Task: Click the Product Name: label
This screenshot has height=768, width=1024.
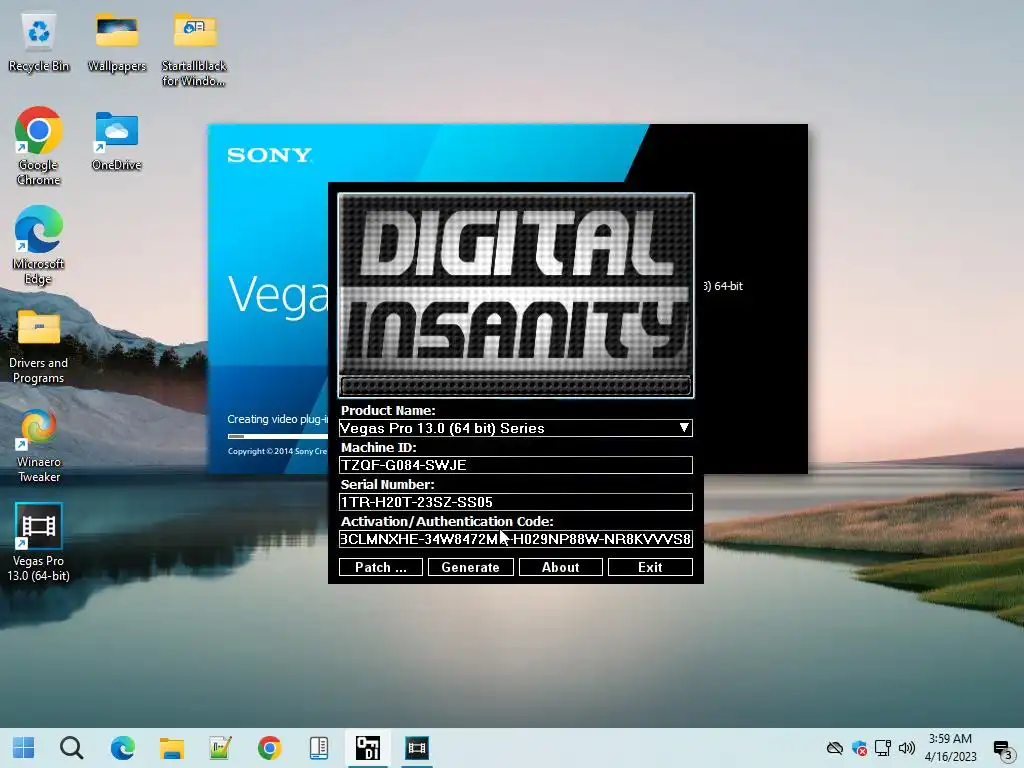Action: pos(388,411)
